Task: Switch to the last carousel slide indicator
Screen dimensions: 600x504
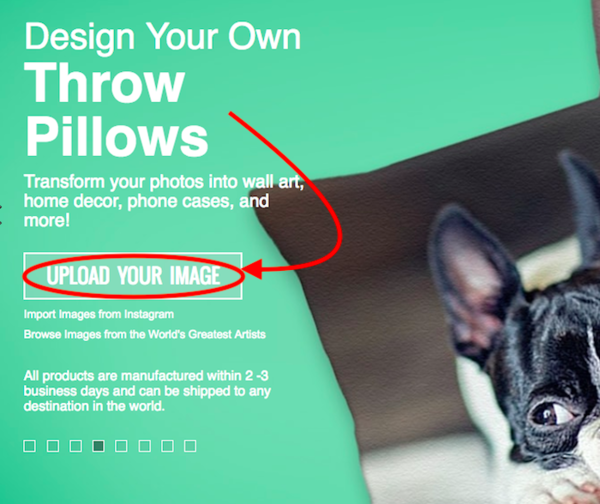Action: (x=190, y=446)
